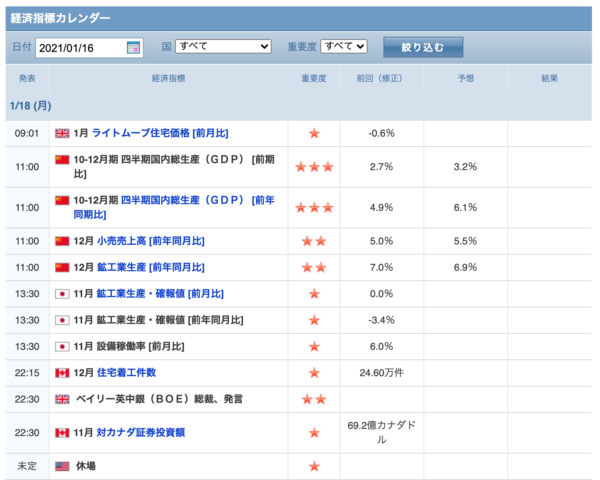Click previous value 4.9%

[x=382, y=207]
